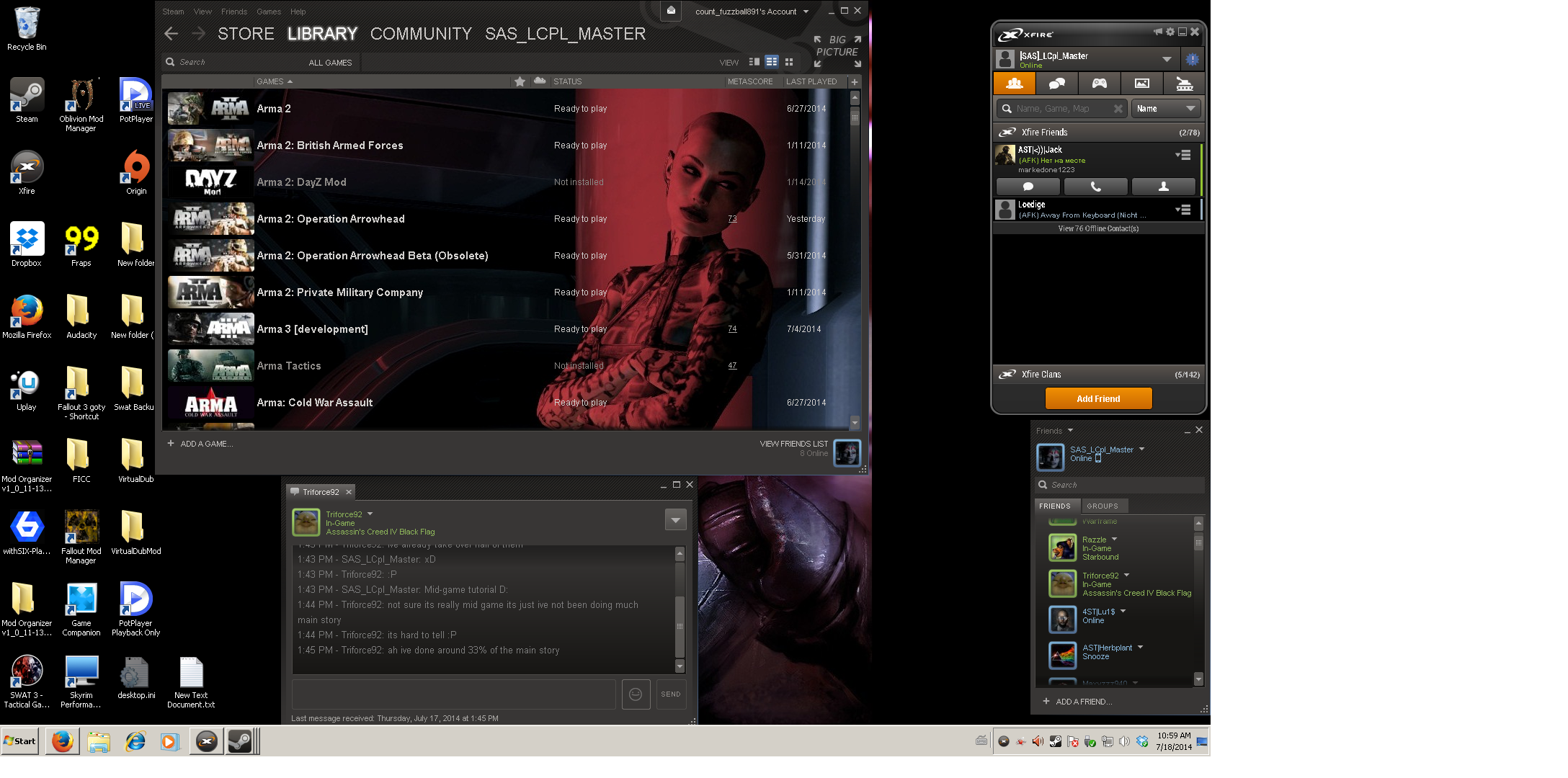Open Xfire chat rooms tab icon
Screen dimensions: 1568x778
[x=1056, y=84]
